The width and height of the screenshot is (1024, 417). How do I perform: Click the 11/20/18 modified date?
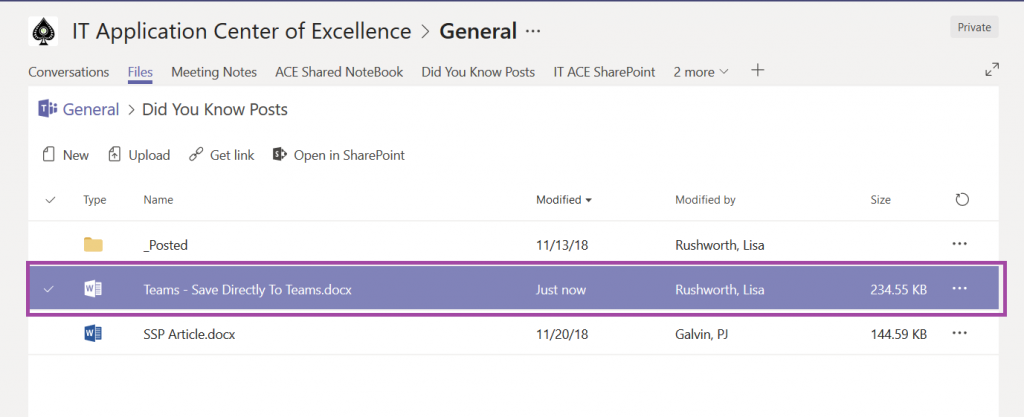pyautogui.click(x=562, y=335)
